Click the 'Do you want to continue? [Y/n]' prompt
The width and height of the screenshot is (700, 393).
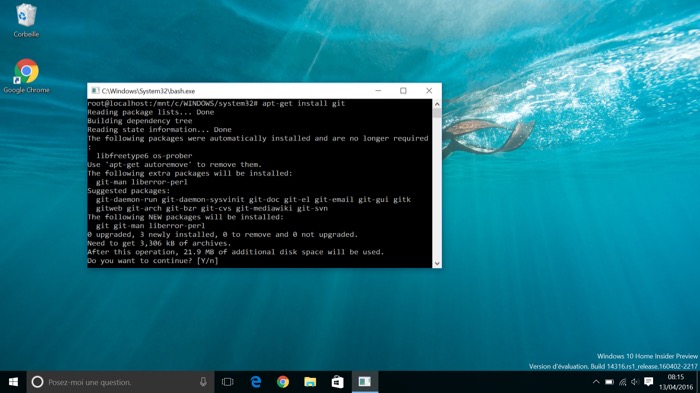tap(153, 261)
